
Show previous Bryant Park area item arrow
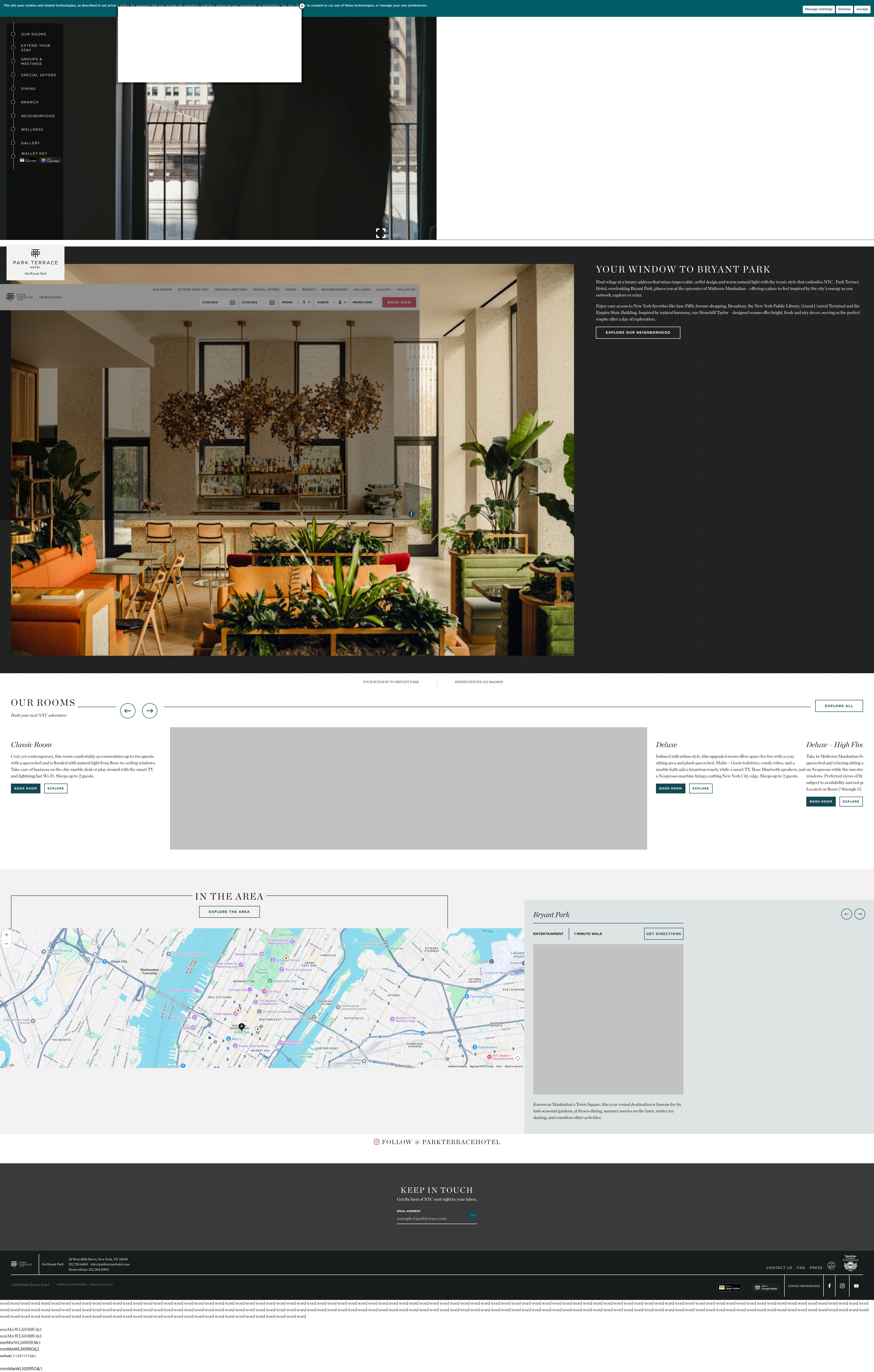click(x=847, y=914)
